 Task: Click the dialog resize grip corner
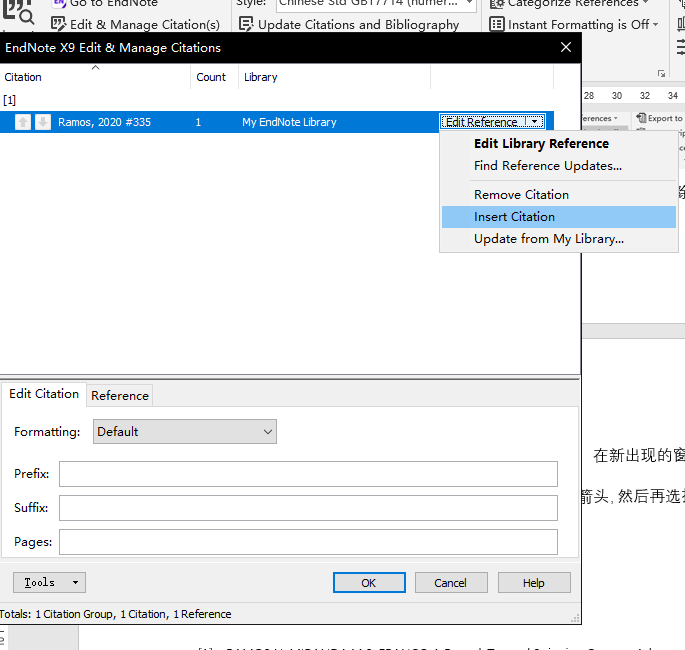tap(575, 618)
